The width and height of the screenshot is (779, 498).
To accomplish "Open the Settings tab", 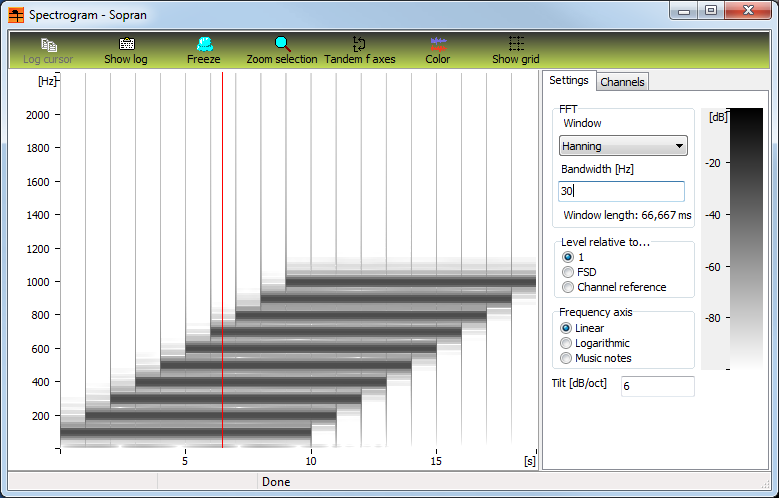I will 569,81.
